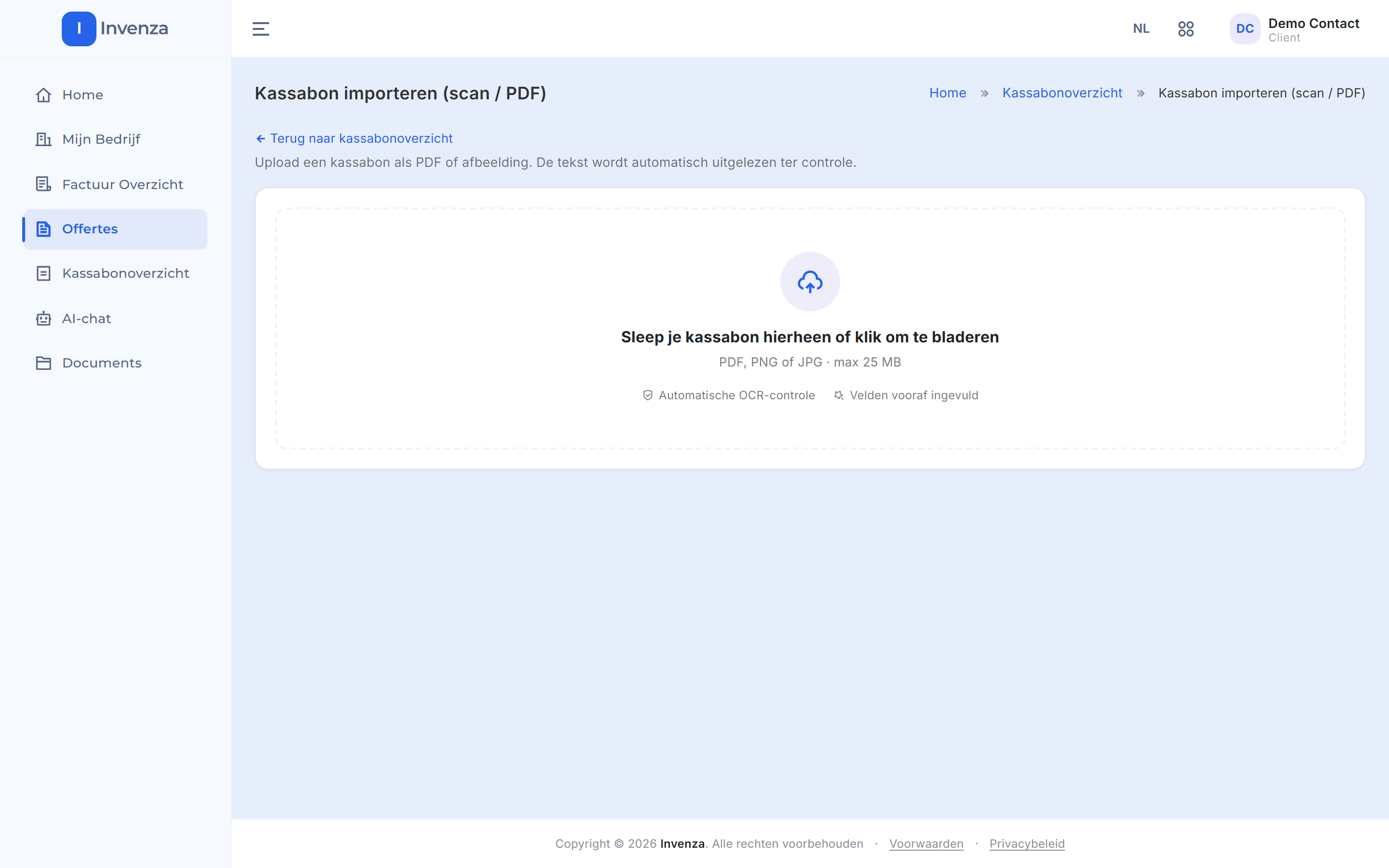Open the Privacybeleid footer link
This screenshot has height=868, width=1389.
(x=1027, y=844)
